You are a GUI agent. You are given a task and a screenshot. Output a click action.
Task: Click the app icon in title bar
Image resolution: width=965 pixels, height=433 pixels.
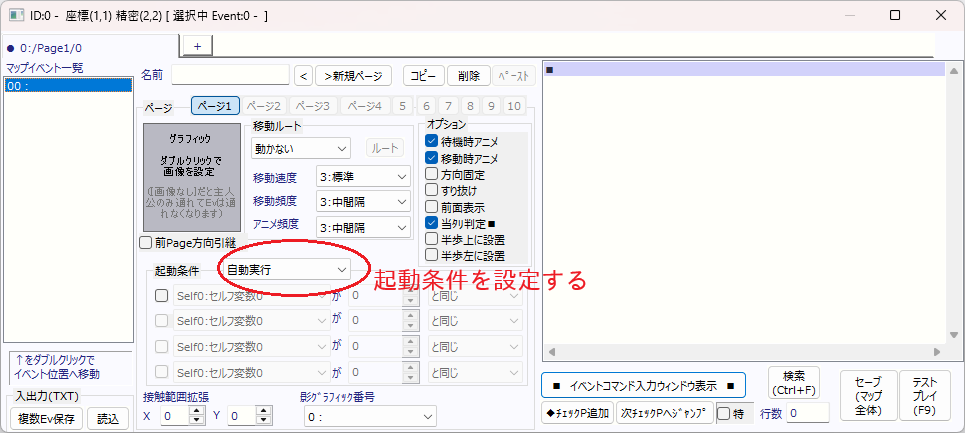pyautogui.click(x=16, y=15)
